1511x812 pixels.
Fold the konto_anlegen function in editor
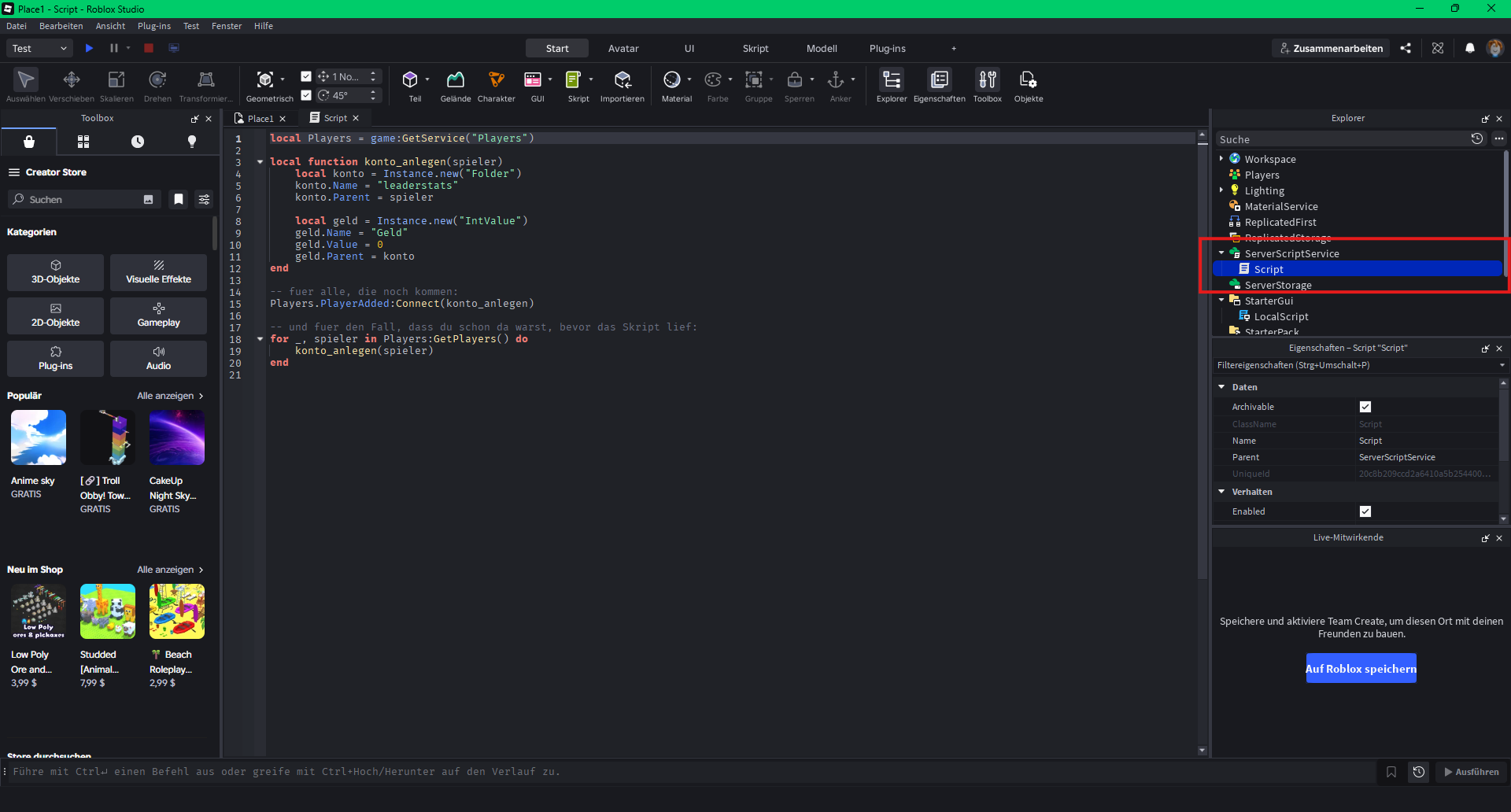[x=260, y=162]
